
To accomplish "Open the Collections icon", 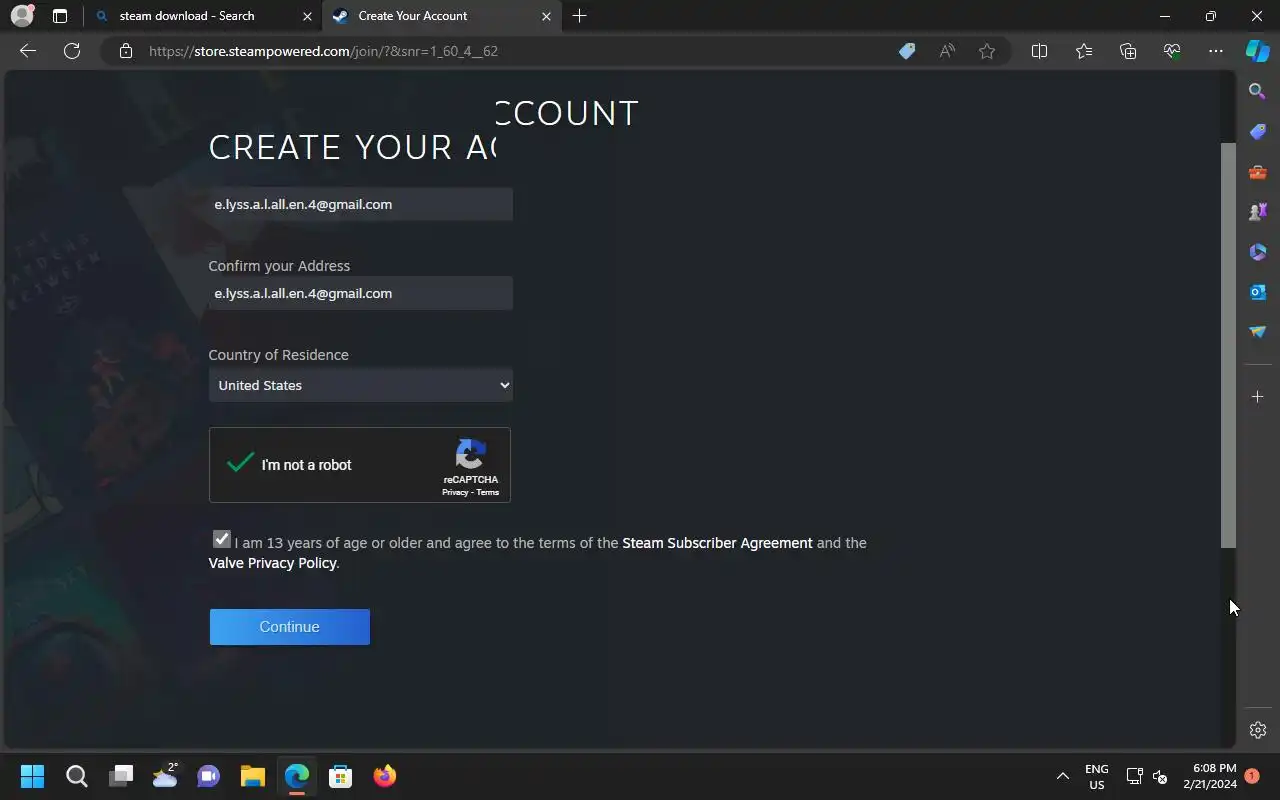I will [1128, 51].
